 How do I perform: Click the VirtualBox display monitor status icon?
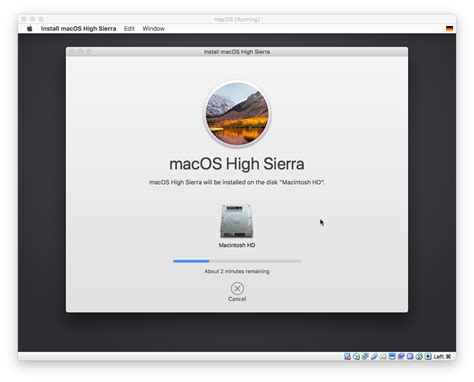392,356
